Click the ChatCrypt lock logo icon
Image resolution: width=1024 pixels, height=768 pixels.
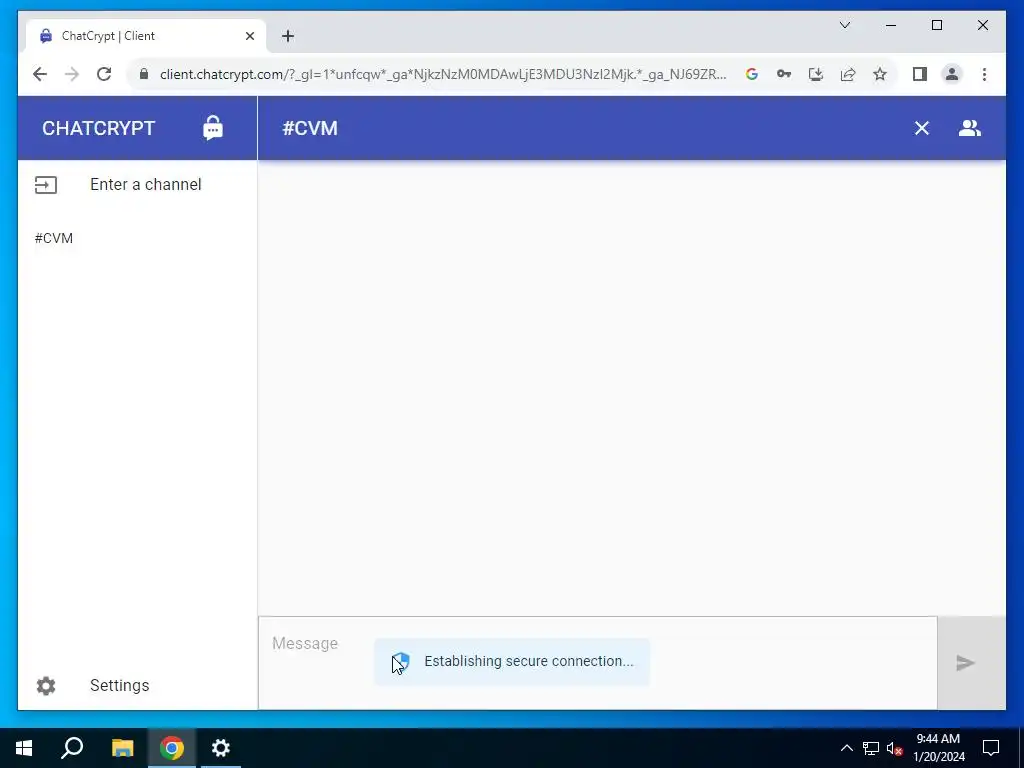pos(213,128)
